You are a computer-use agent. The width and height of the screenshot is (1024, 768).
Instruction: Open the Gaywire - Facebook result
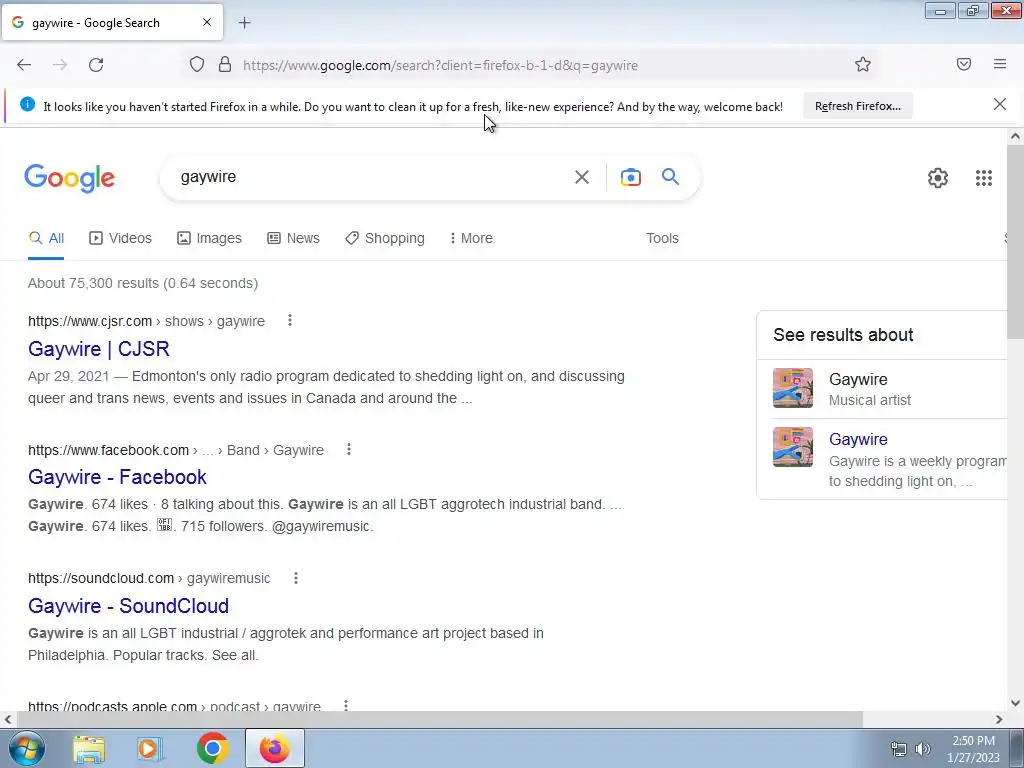(117, 477)
